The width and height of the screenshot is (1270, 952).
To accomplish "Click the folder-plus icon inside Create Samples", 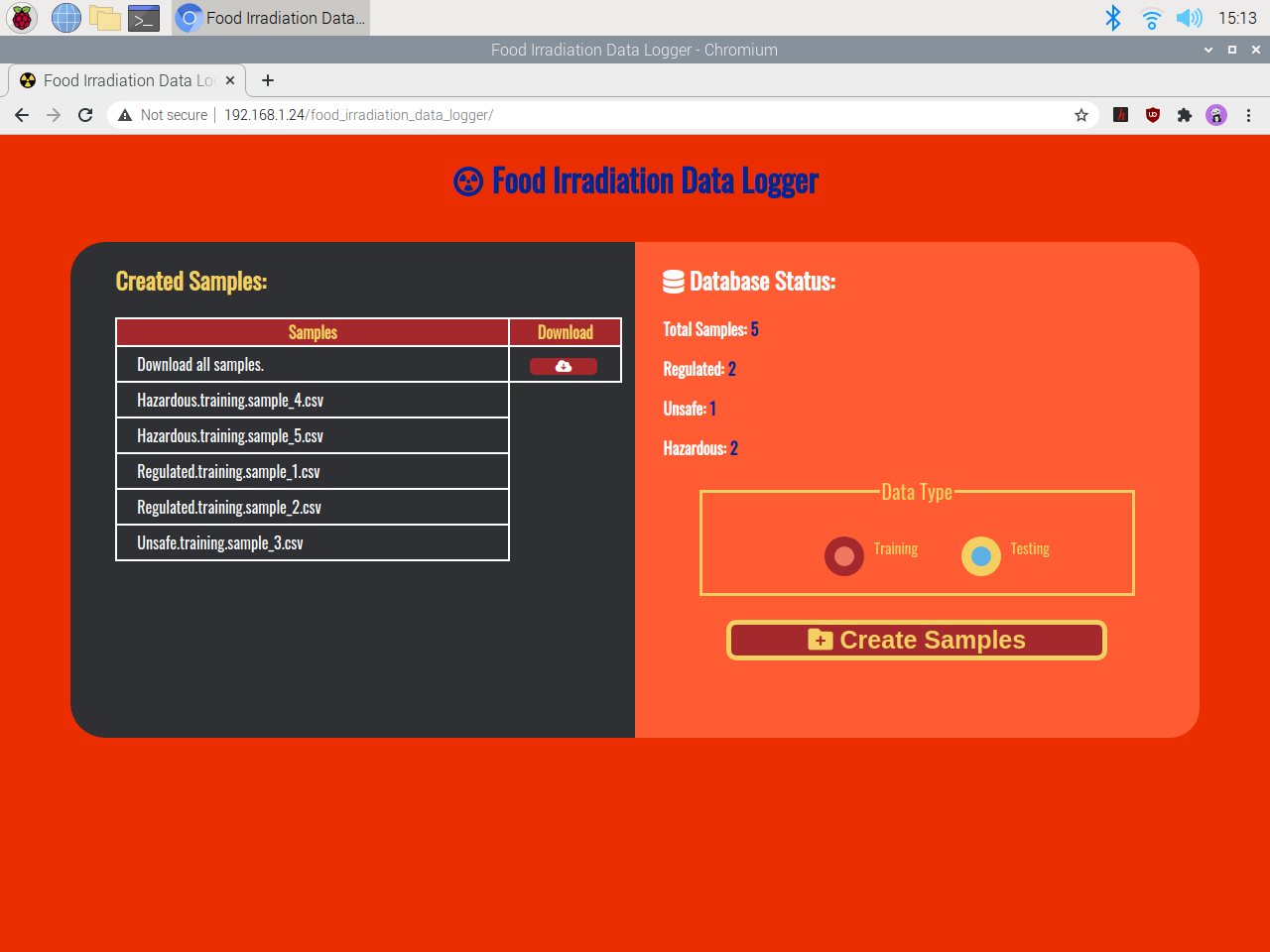I will [819, 640].
